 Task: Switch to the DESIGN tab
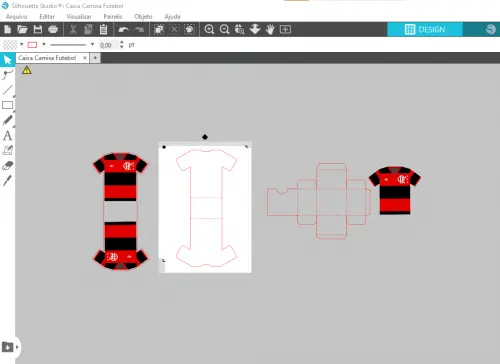(x=425, y=29)
